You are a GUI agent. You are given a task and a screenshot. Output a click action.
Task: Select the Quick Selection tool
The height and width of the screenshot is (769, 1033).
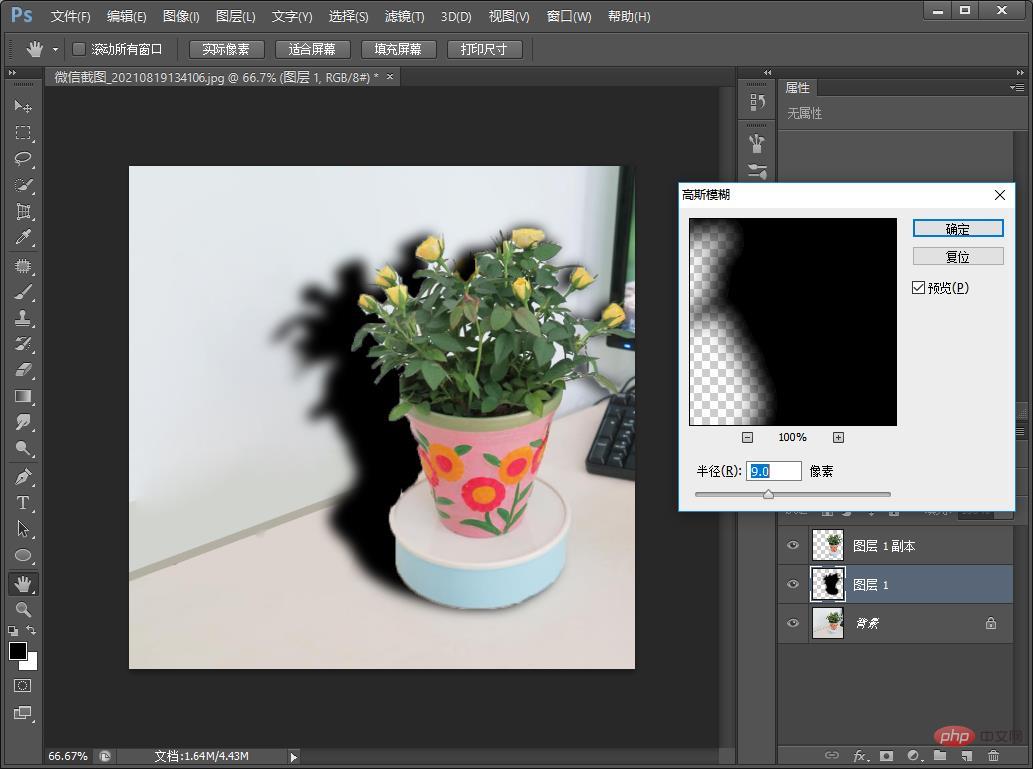23,185
